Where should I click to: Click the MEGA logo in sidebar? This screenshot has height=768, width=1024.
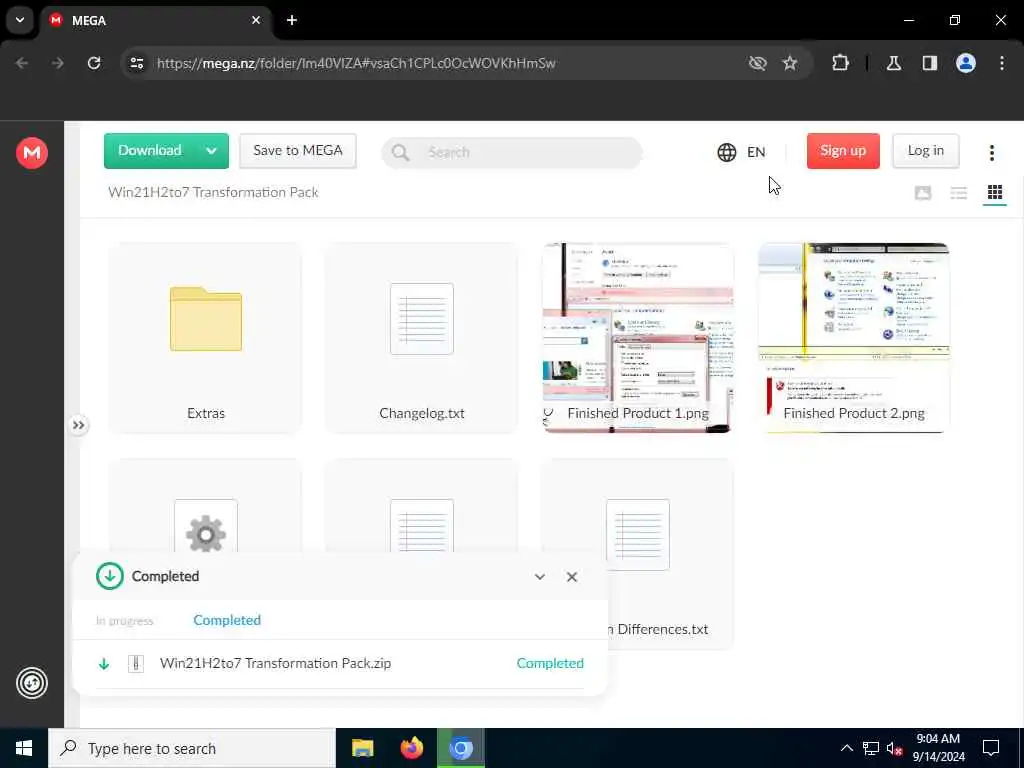(x=31, y=153)
